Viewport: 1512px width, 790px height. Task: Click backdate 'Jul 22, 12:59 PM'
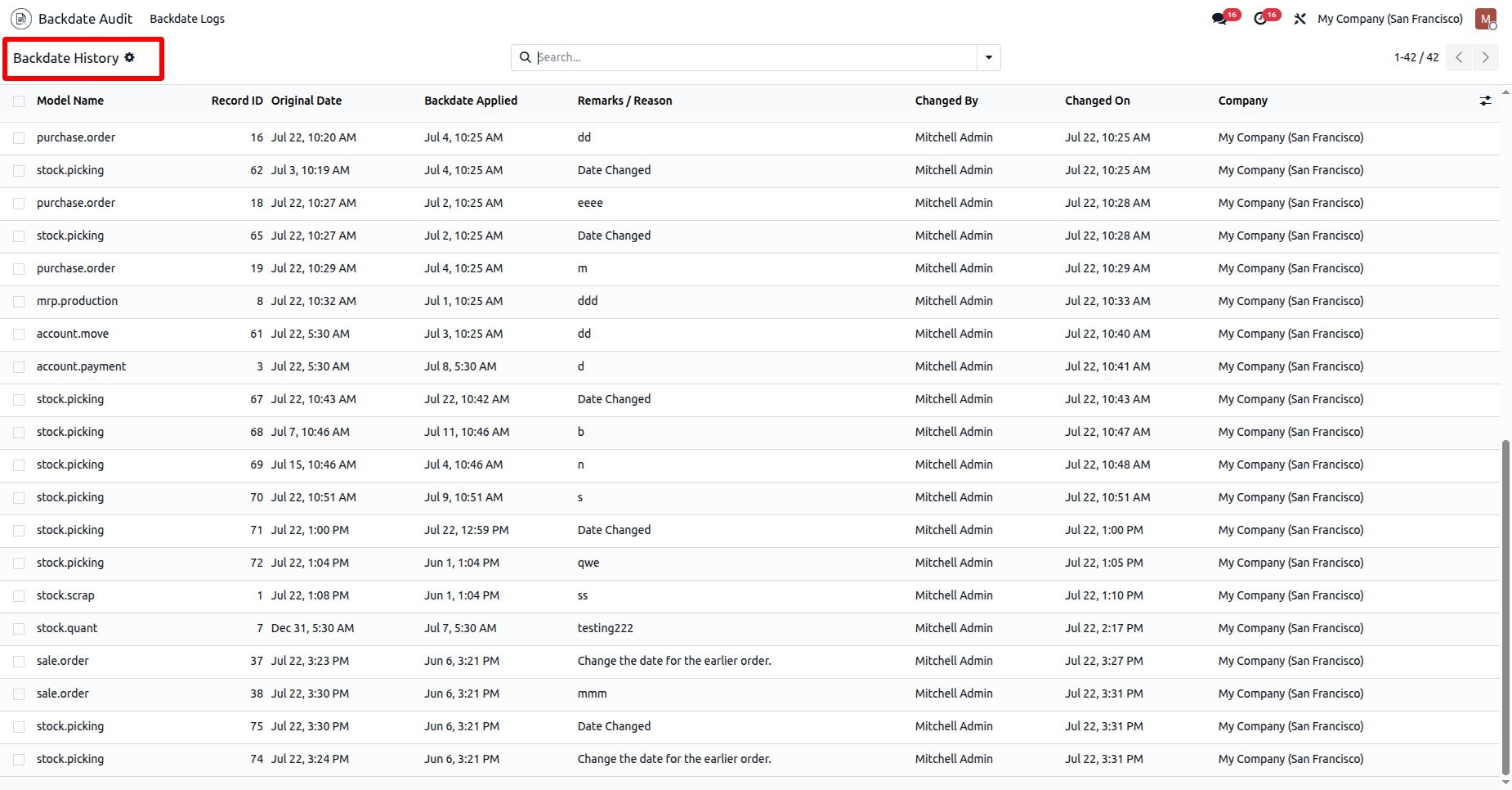click(x=467, y=530)
